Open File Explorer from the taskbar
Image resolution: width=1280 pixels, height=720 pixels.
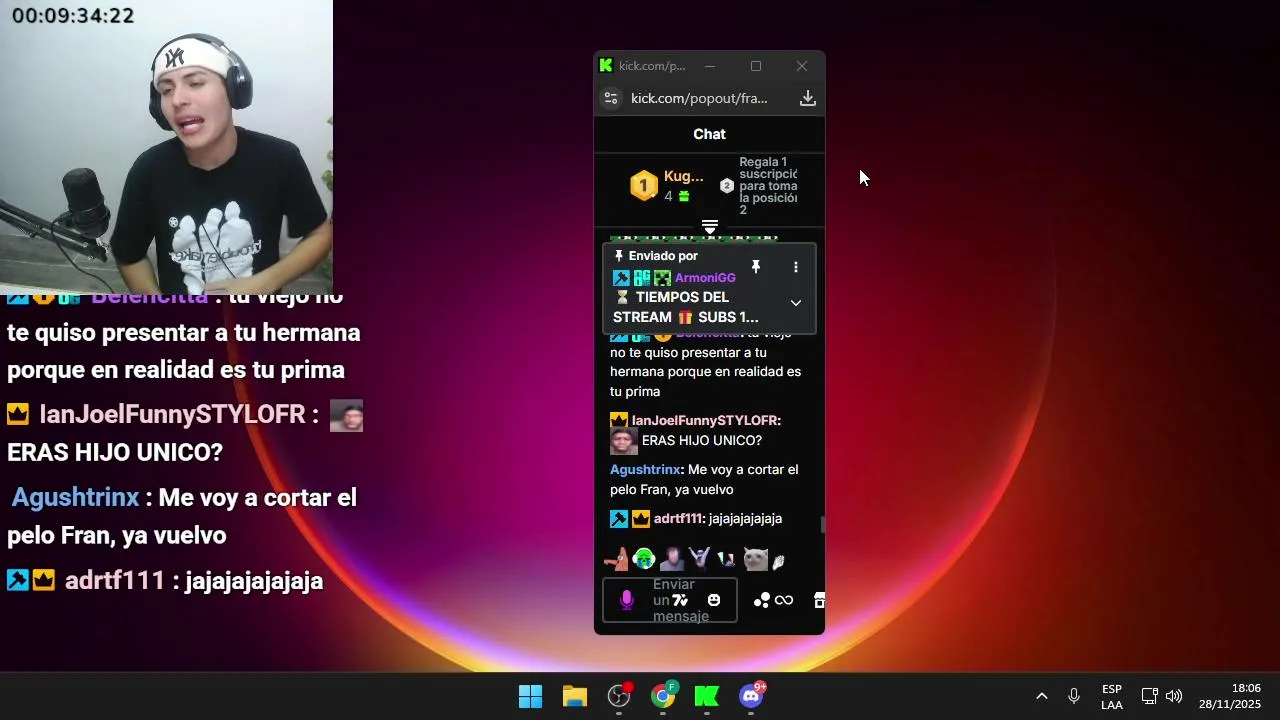pyautogui.click(x=574, y=696)
